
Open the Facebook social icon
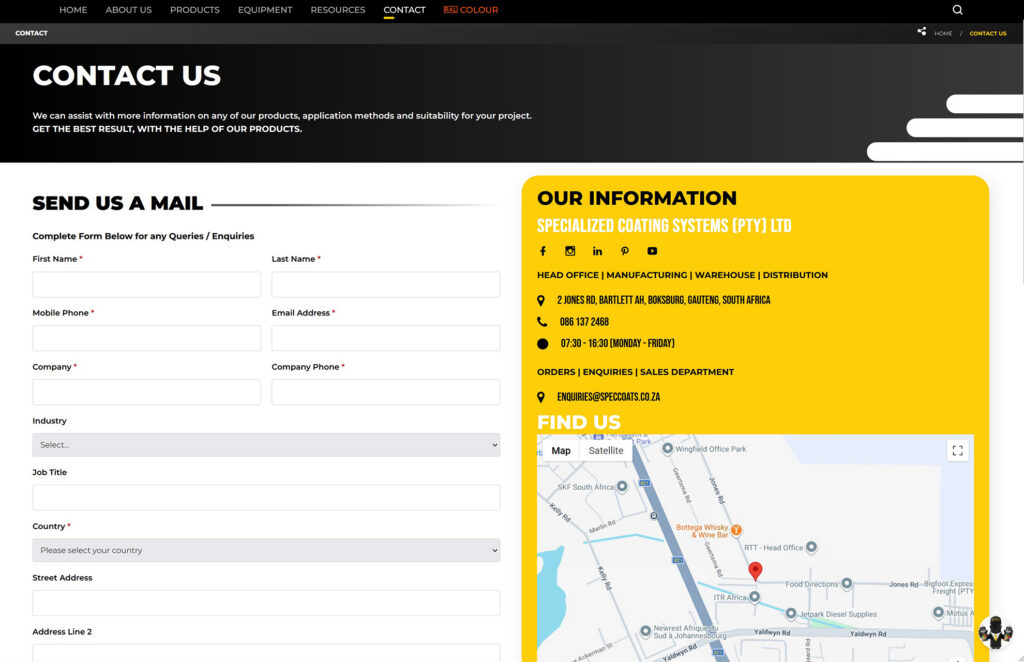point(542,251)
